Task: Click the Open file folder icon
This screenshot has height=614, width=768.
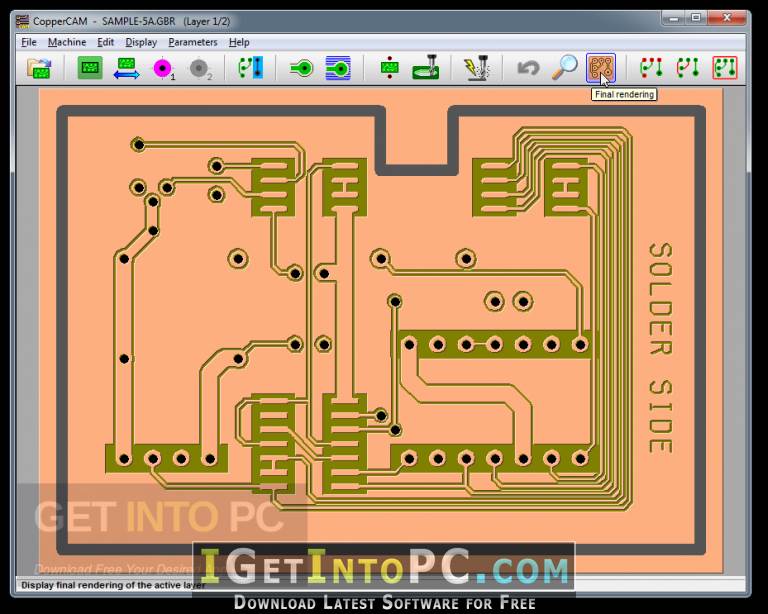Action: click(39, 68)
